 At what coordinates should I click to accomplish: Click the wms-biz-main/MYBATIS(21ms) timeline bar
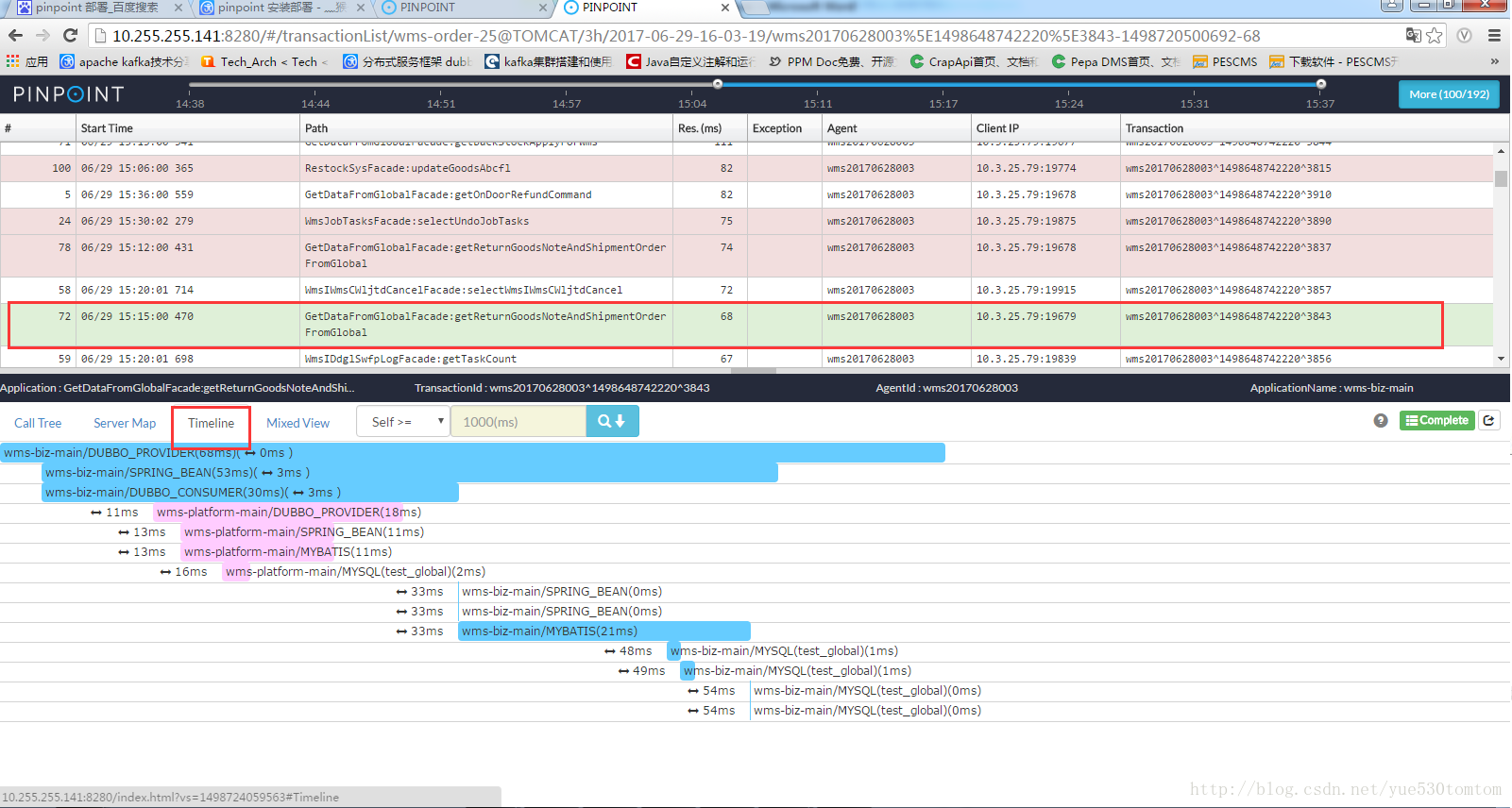[604, 631]
